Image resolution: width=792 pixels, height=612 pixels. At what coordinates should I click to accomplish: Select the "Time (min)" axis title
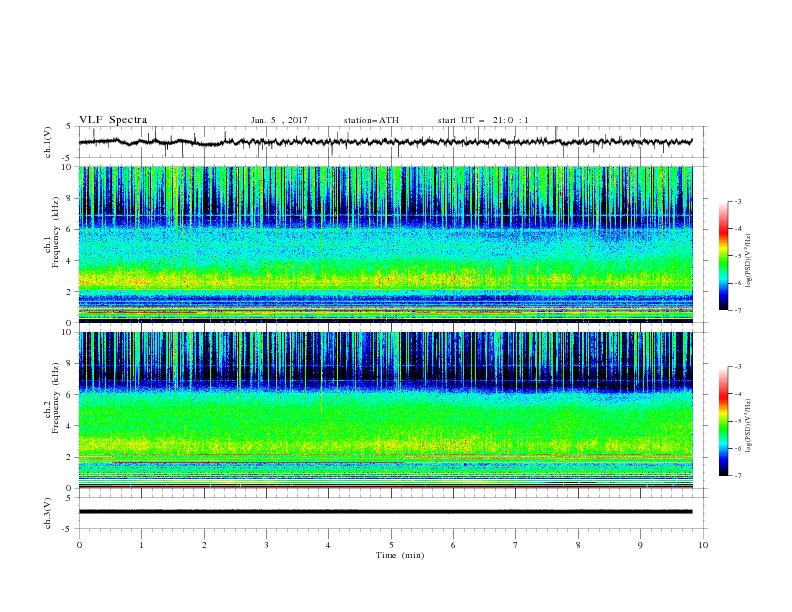(x=400, y=555)
